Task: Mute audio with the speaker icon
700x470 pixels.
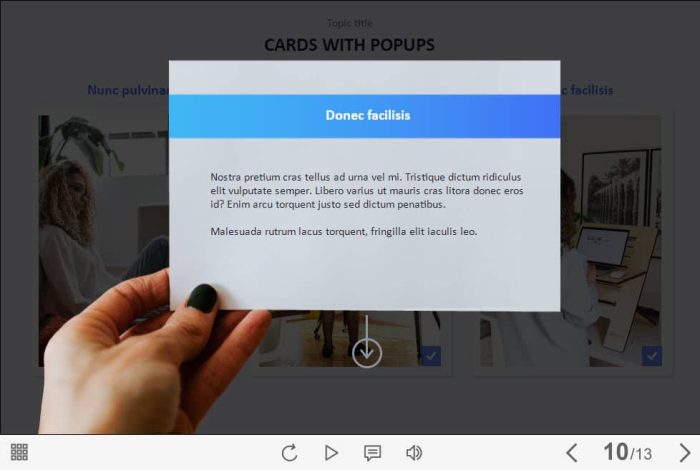Action: click(414, 453)
